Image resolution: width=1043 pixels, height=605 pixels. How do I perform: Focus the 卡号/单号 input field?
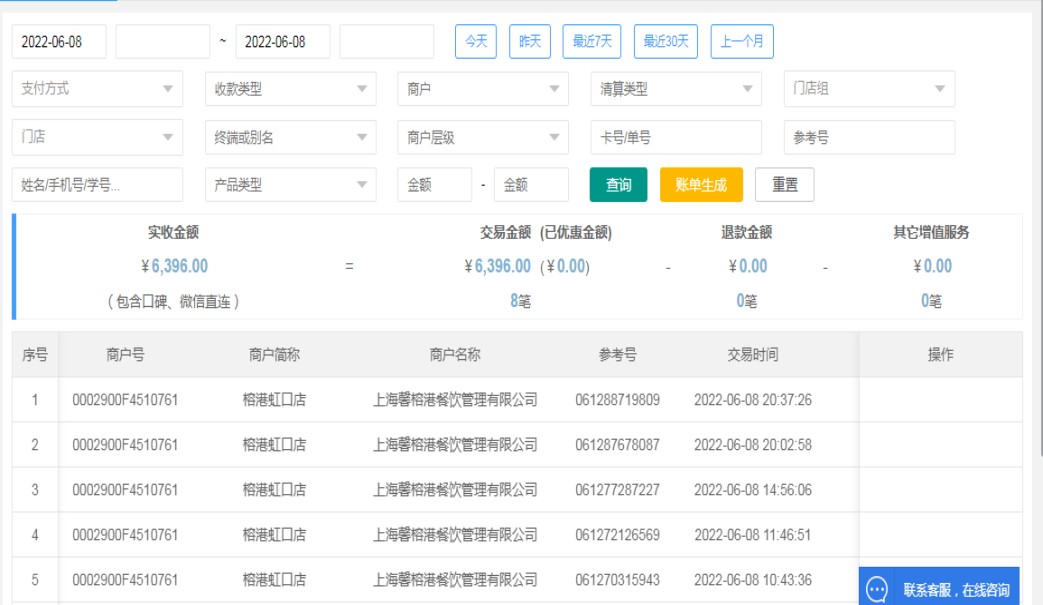(675, 138)
